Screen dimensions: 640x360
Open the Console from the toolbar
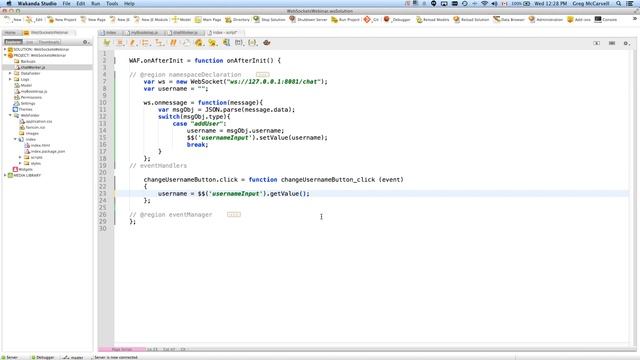click(x=606, y=20)
